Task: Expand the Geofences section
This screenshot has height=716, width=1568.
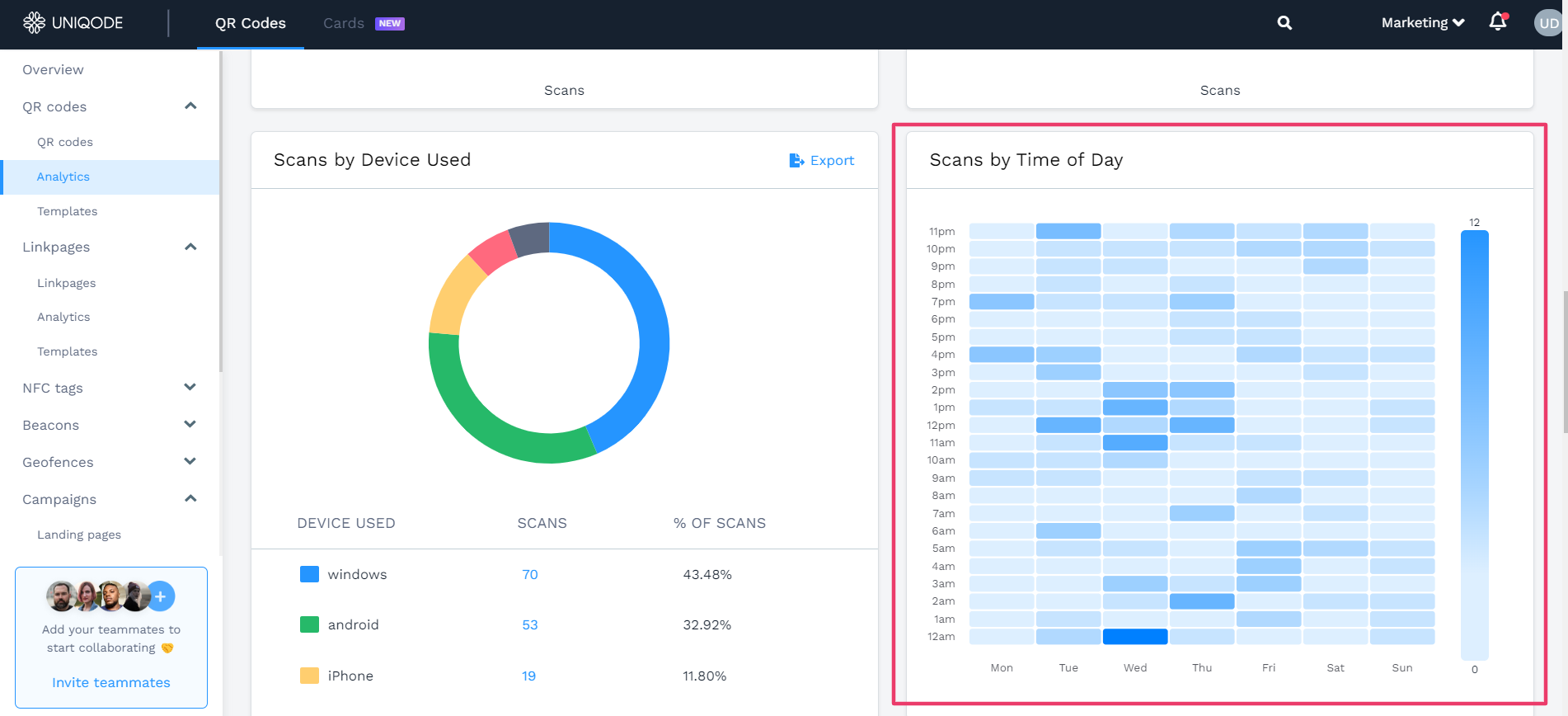Action: pyautogui.click(x=190, y=461)
